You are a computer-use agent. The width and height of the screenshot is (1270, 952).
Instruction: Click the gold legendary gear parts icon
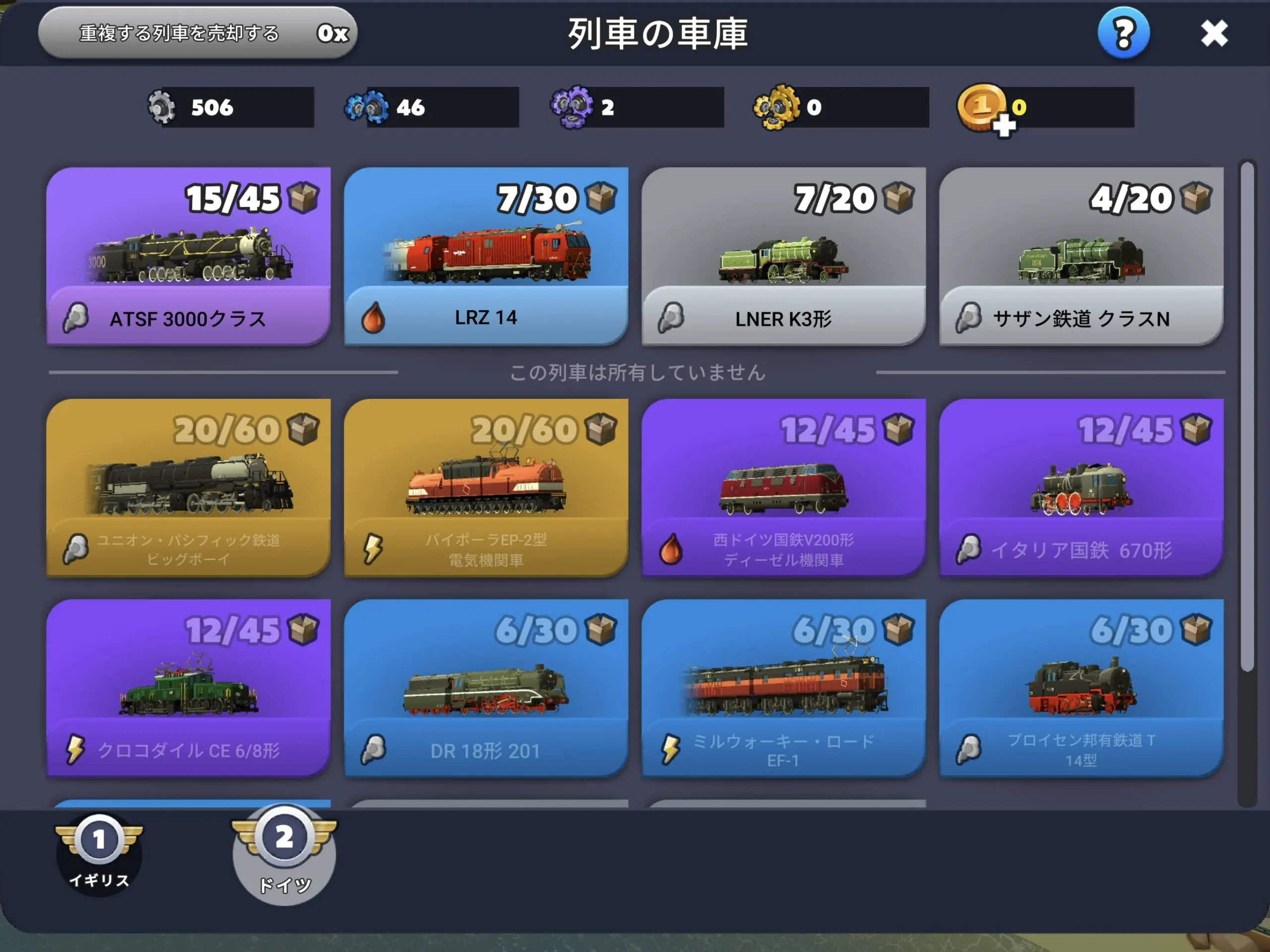(x=777, y=107)
